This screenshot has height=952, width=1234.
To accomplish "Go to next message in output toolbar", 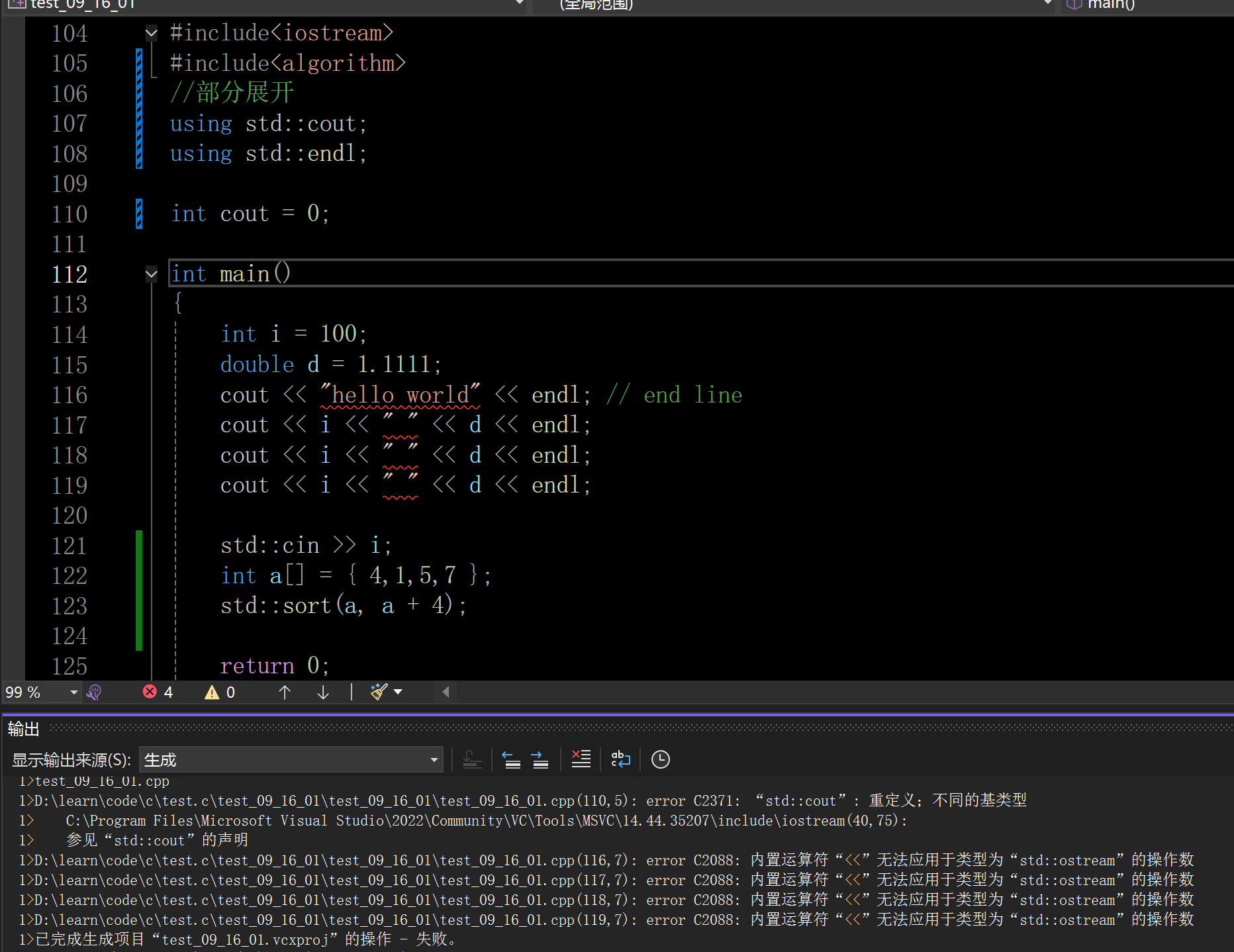I will point(540,759).
